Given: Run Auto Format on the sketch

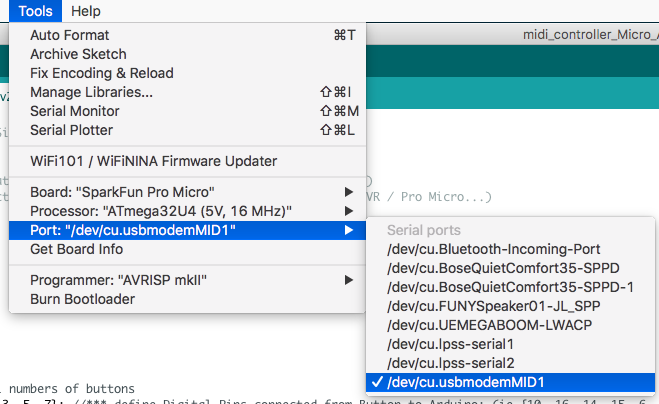Looking at the screenshot, I should 71,35.
